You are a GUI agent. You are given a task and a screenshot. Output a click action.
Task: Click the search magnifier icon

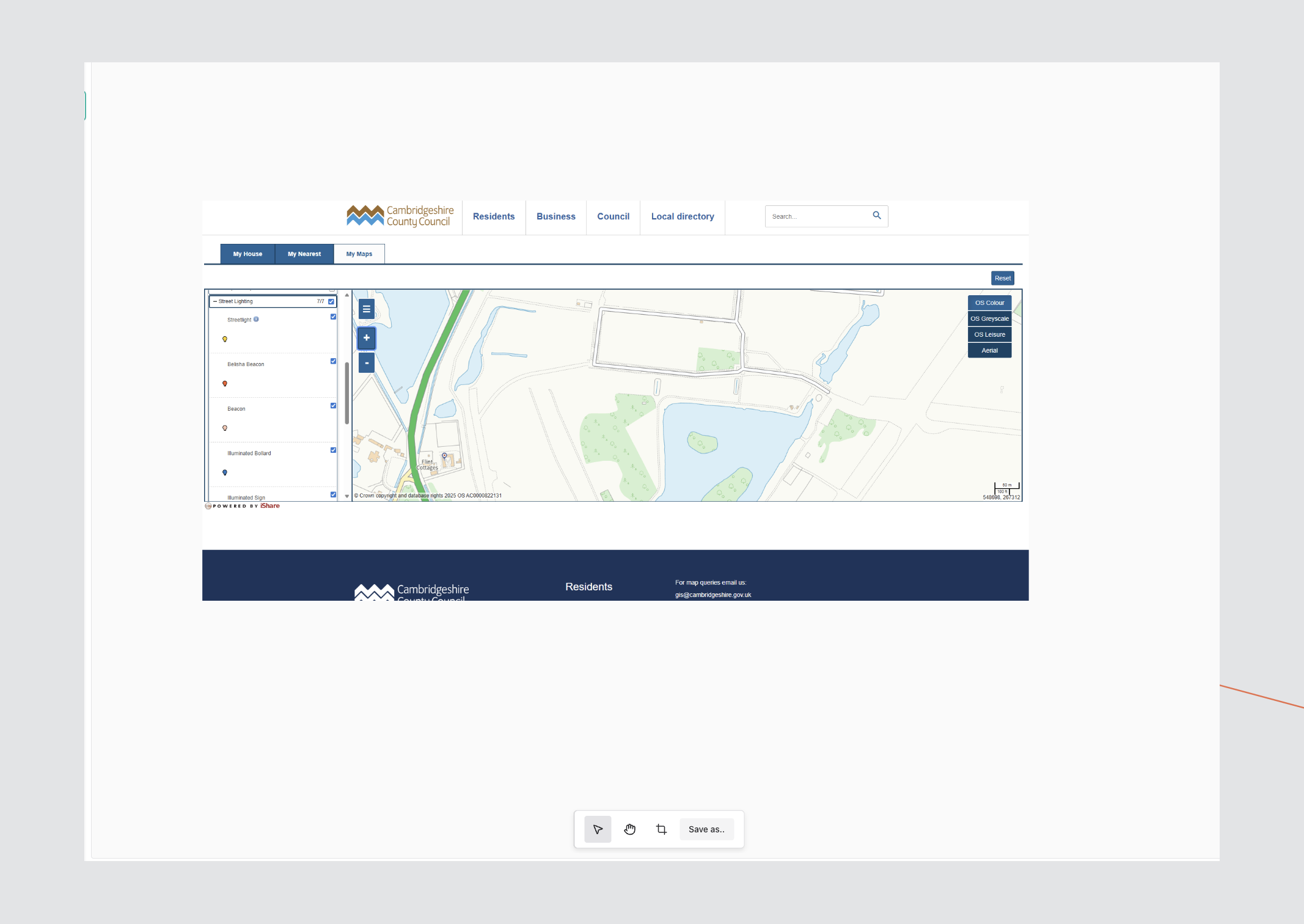pyautogui.click(x=877, y=216)
